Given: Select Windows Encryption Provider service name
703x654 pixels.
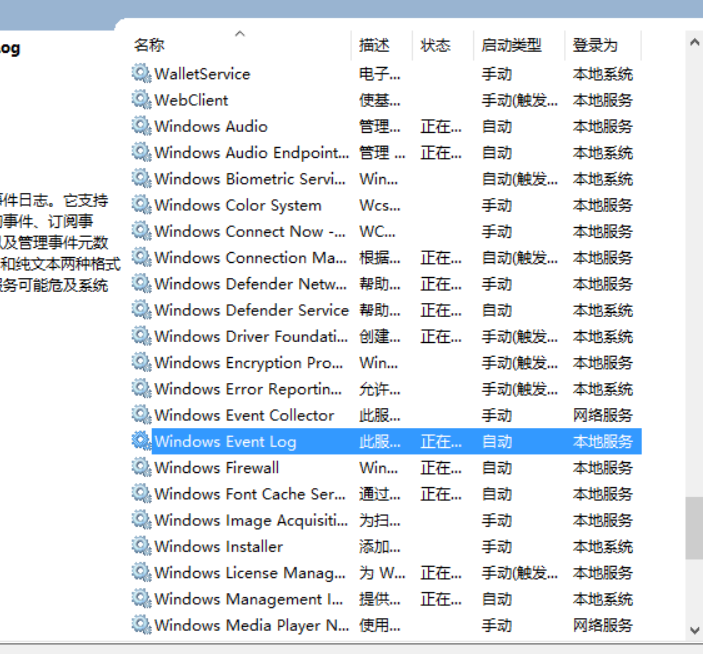Looking at the screenshot, I should pos(248,363).
